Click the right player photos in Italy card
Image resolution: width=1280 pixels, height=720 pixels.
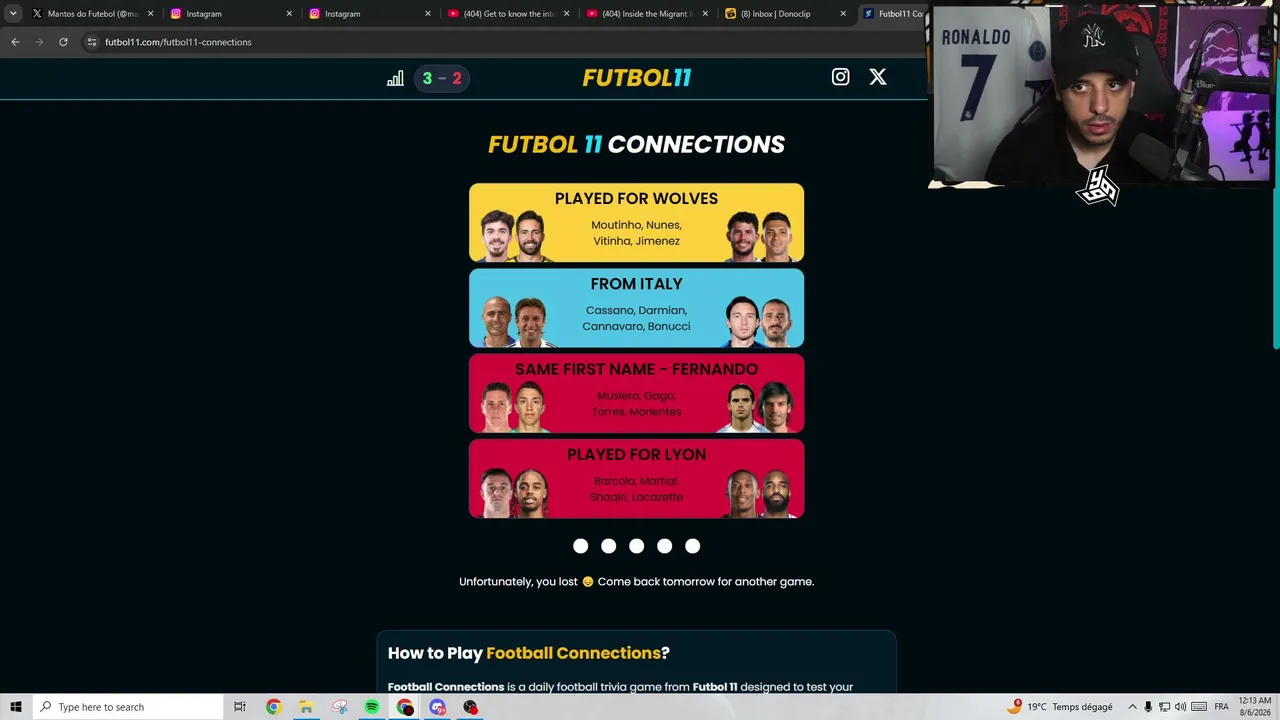(760, 321)
